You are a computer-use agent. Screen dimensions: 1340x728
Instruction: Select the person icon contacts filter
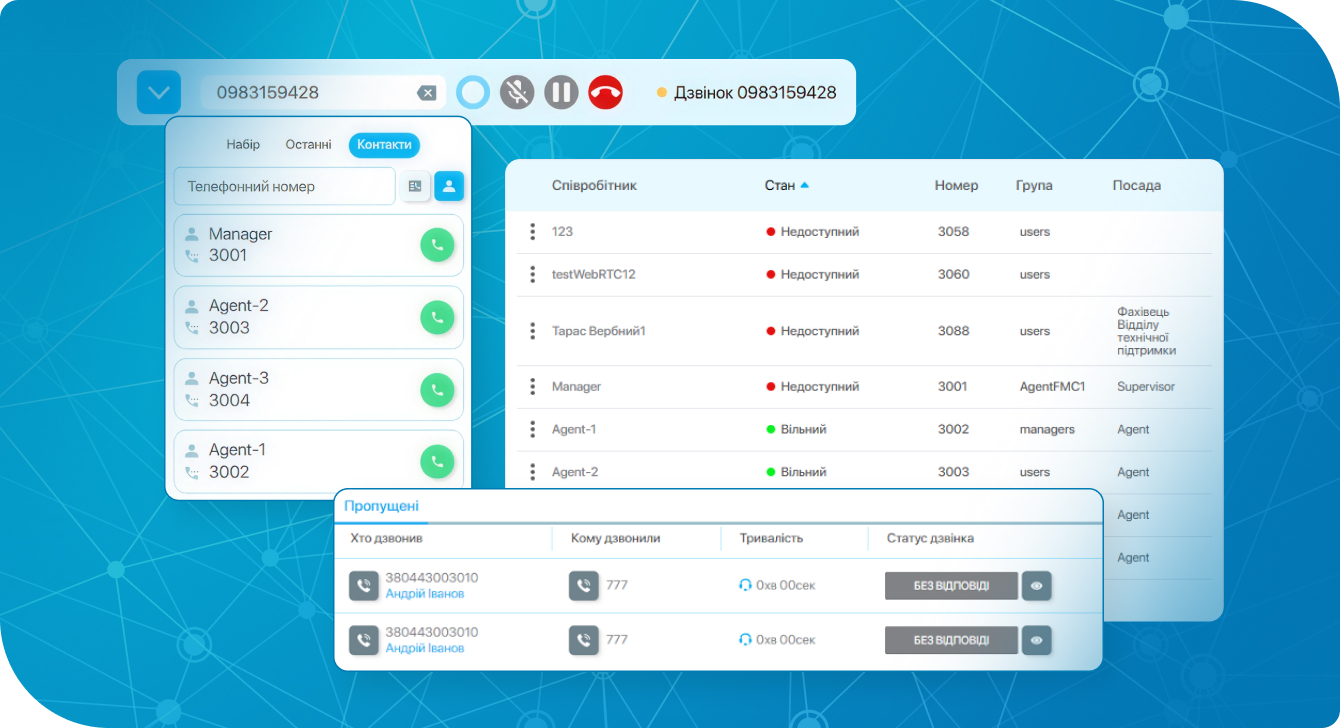(x=449, y=186)
